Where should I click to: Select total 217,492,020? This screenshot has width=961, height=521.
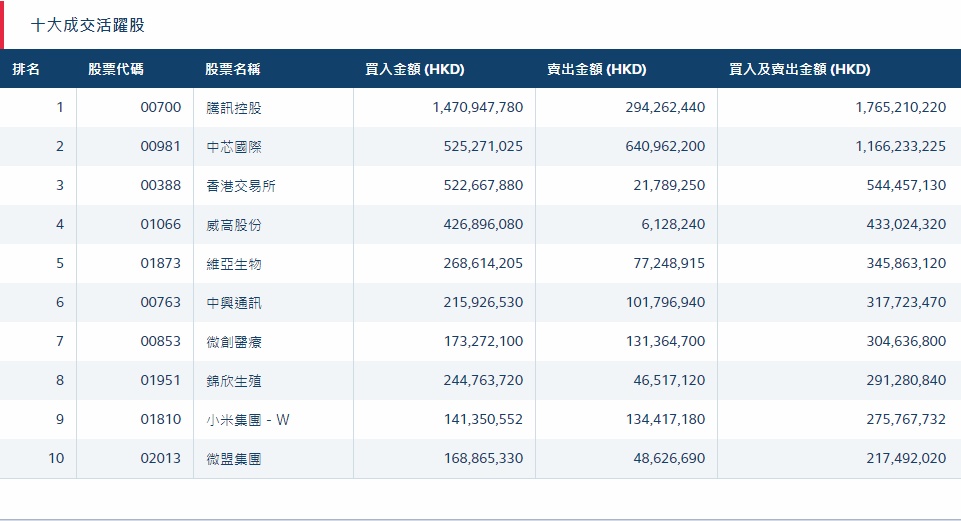906,458
